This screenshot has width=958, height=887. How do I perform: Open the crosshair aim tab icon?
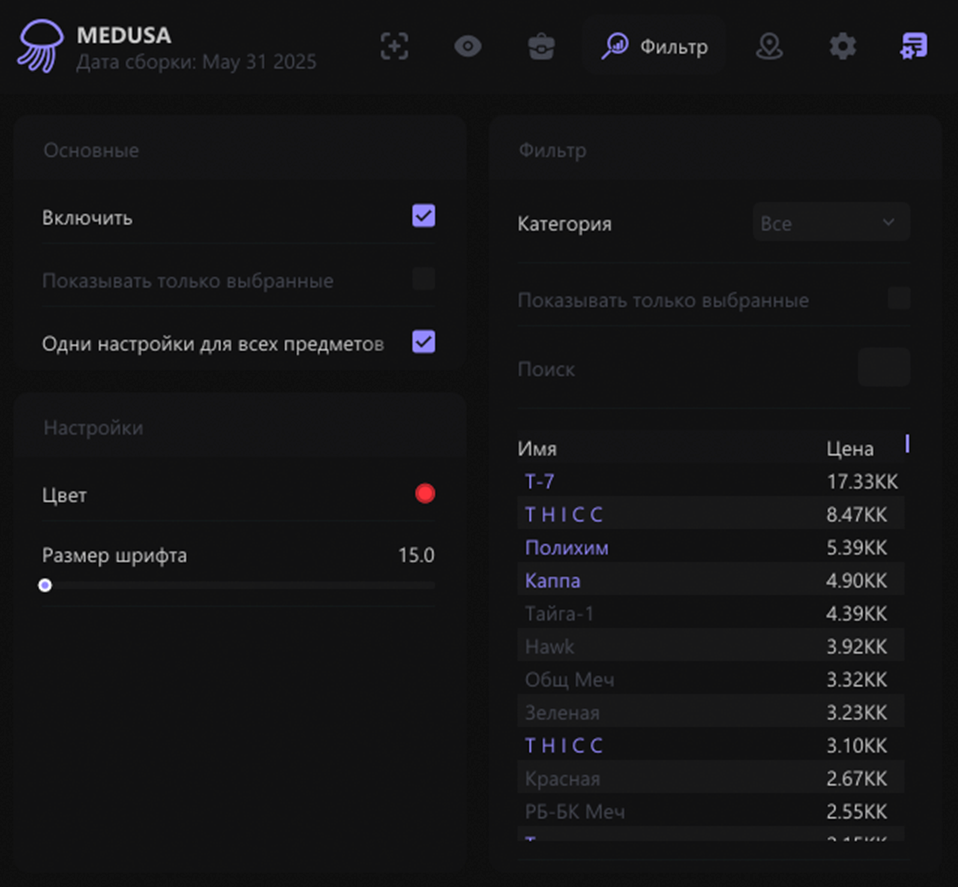coord(395,47)
